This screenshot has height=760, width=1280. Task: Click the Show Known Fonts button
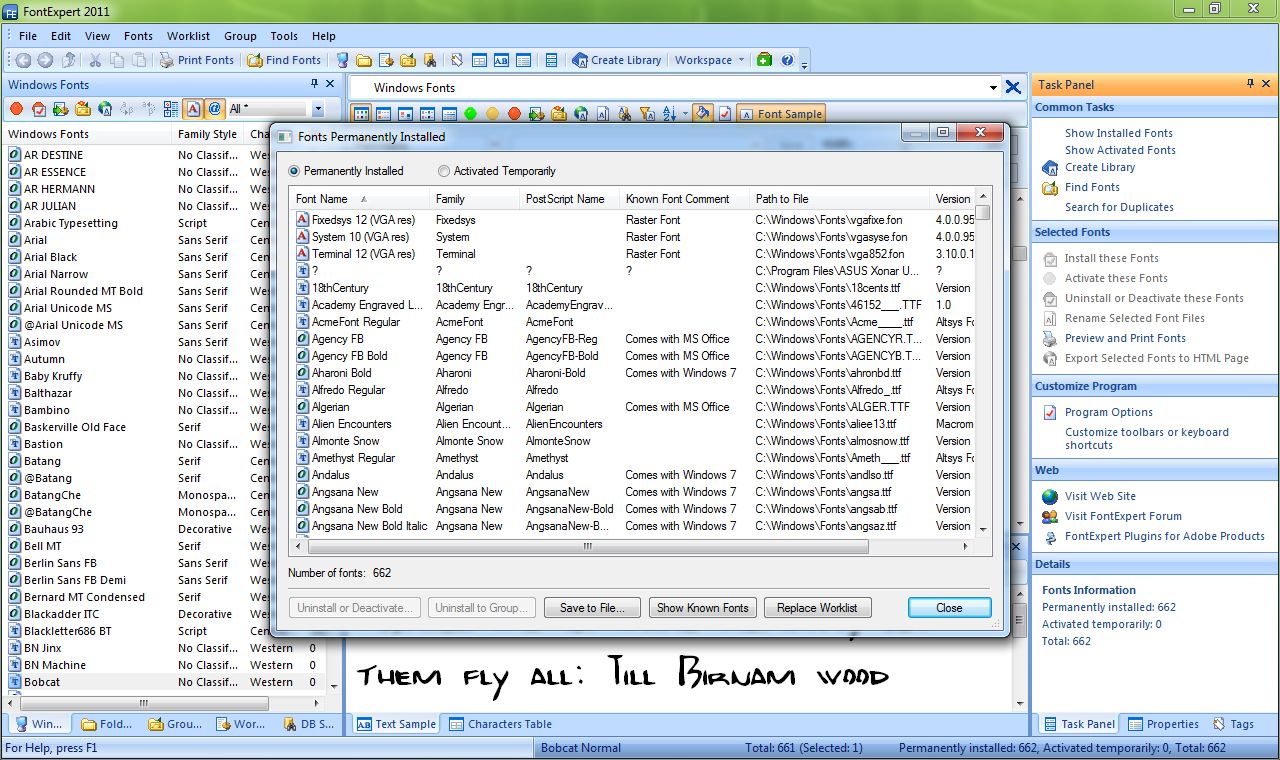(703, 608)
